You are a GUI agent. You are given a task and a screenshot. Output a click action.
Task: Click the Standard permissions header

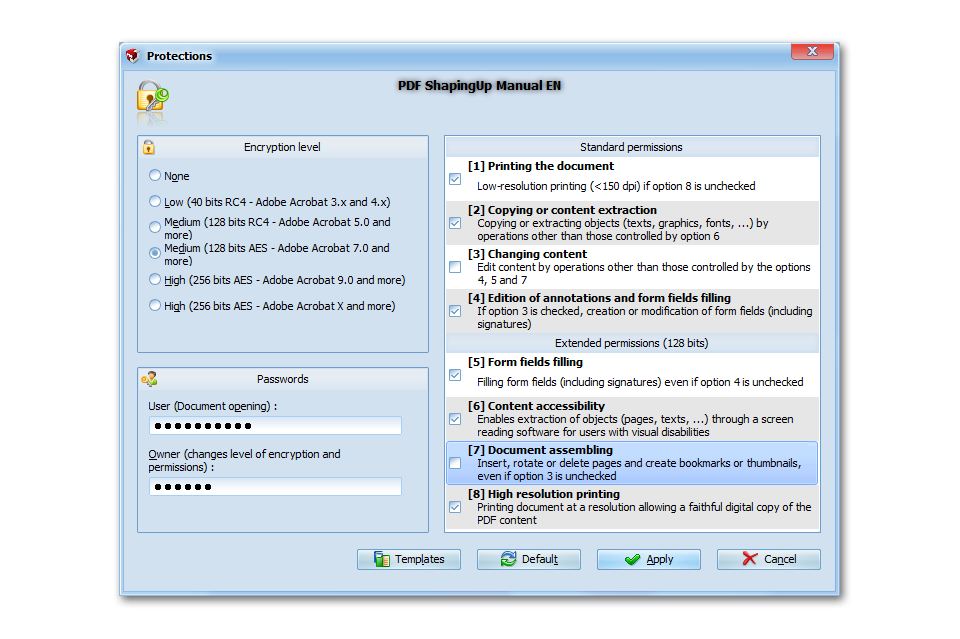(631, 147)
